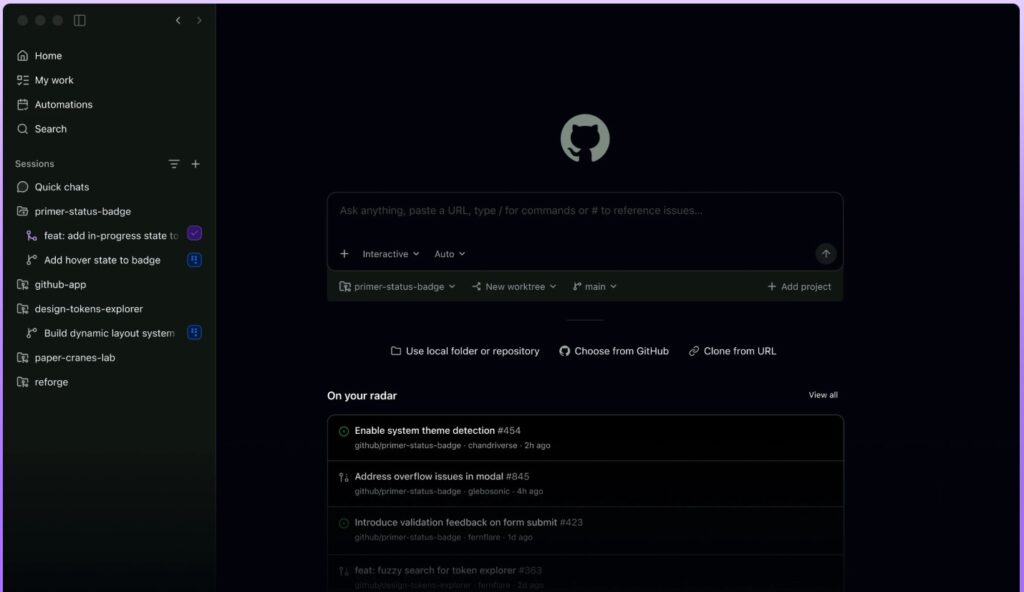This screenshot has width=1024, height=592.
Task: Click blue status badge on Add hover state
Action: coord(194,259)
